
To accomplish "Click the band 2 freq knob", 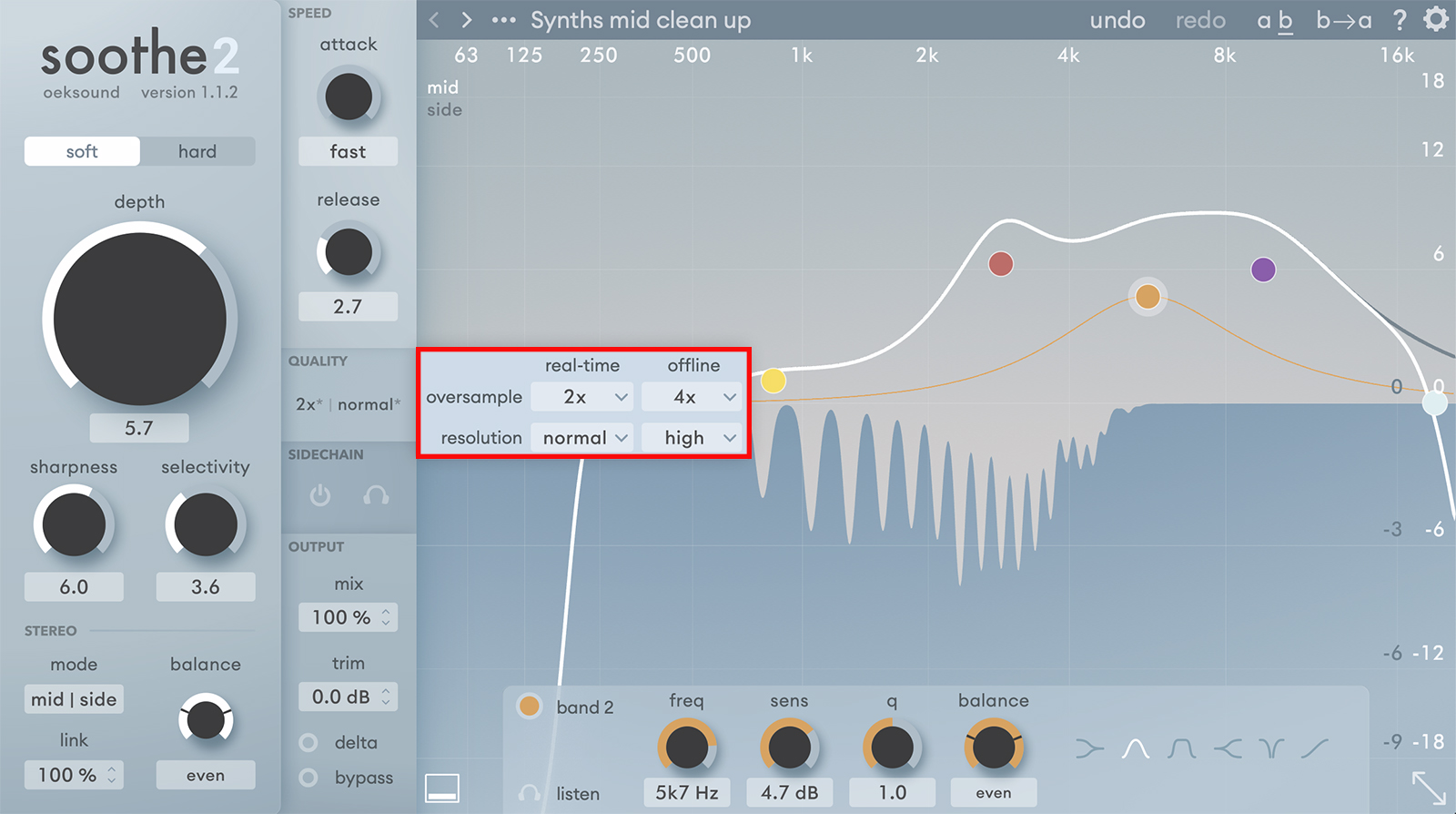I will point(687,748).
